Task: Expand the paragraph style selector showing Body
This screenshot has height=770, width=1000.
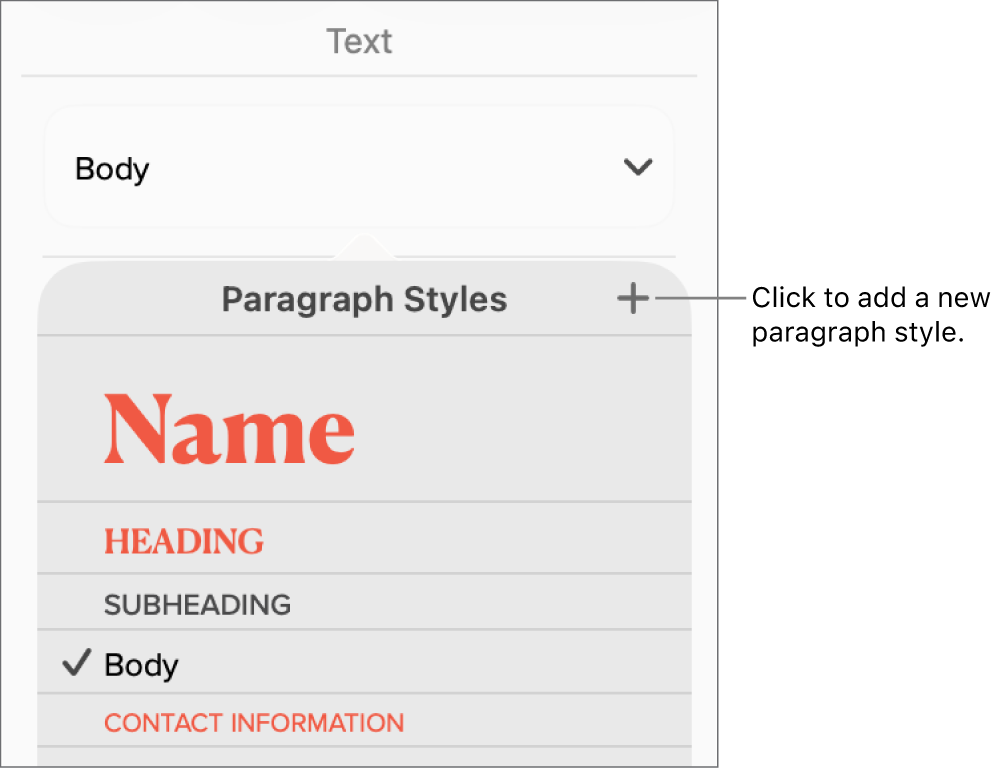Action: [x=360, y=167]
